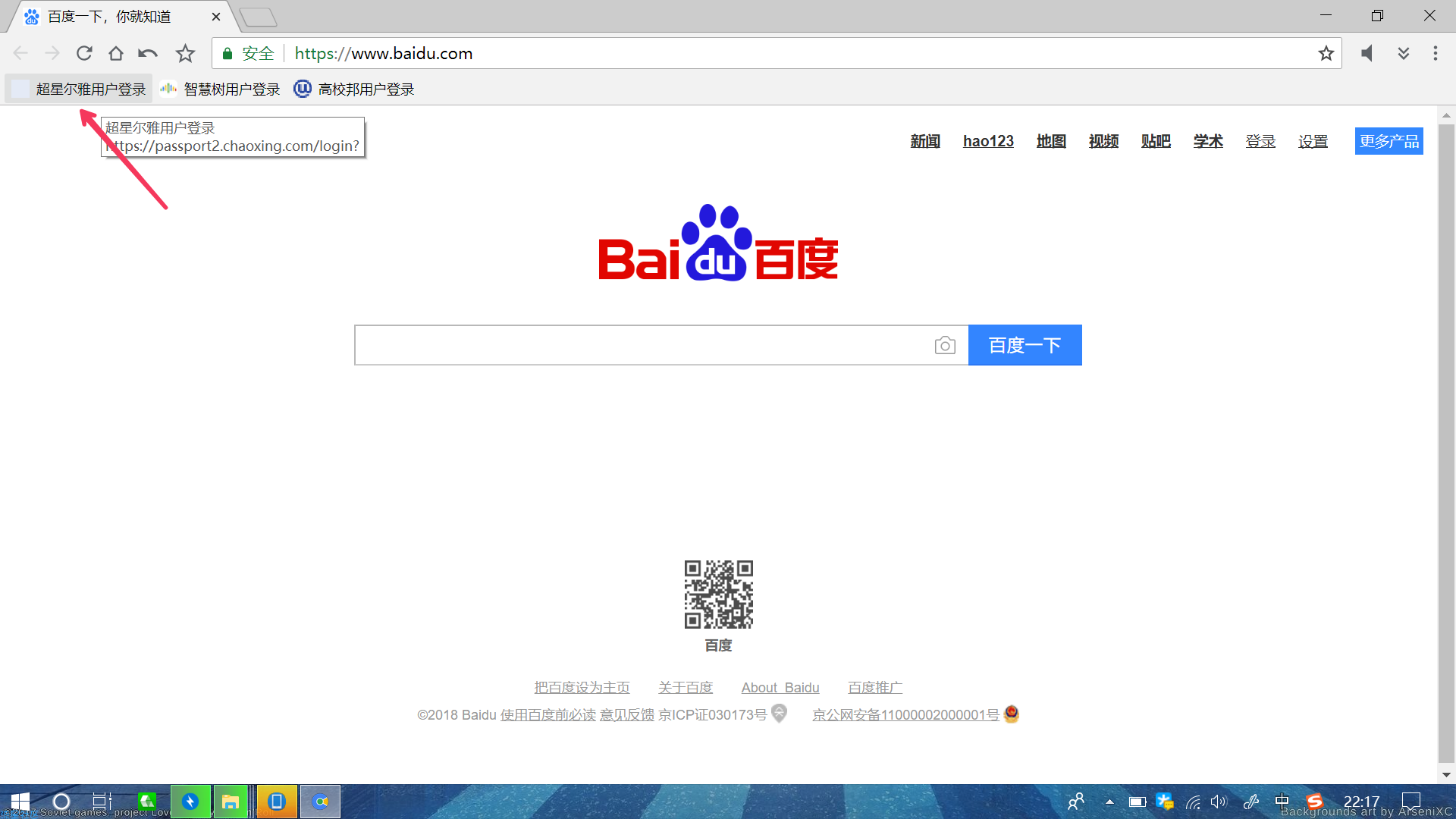Mute page audio via speaker icon
The height and width of the screenshot is (819, 1456).
coord(1367,53)
